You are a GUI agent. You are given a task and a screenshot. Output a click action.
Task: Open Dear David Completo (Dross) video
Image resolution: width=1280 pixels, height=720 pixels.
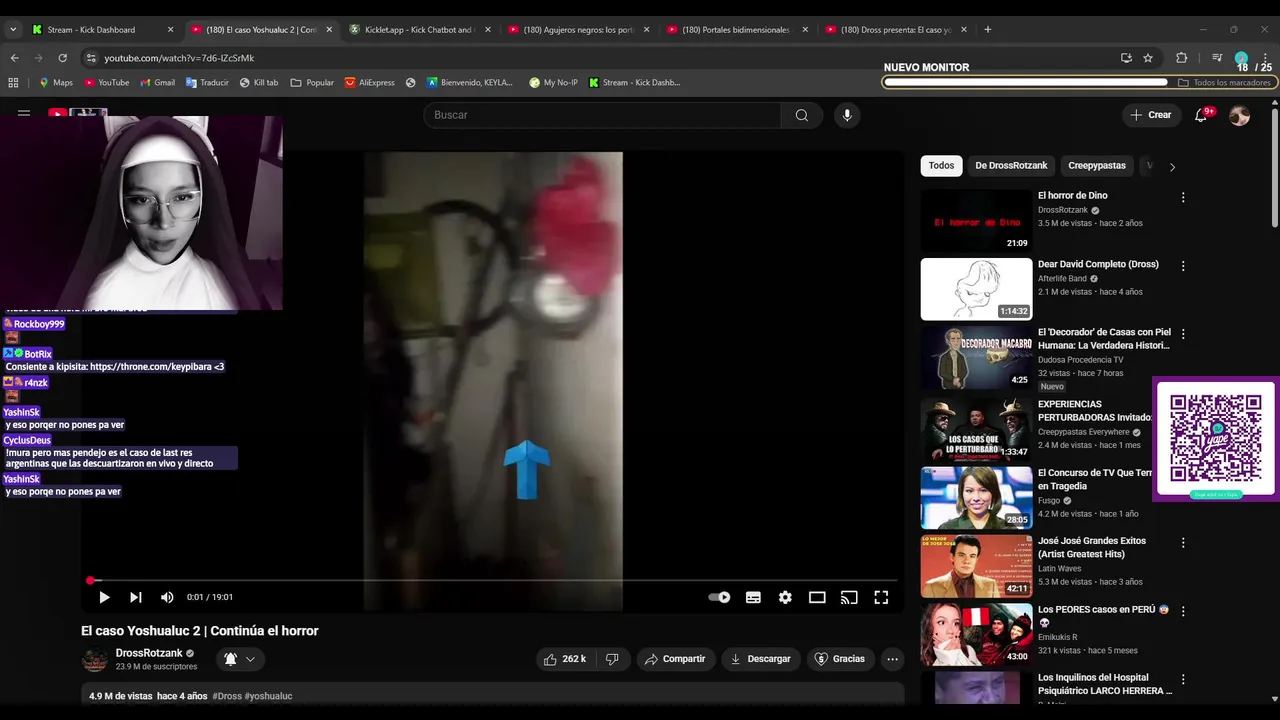pyautogui.click(x=1098, y=264)
